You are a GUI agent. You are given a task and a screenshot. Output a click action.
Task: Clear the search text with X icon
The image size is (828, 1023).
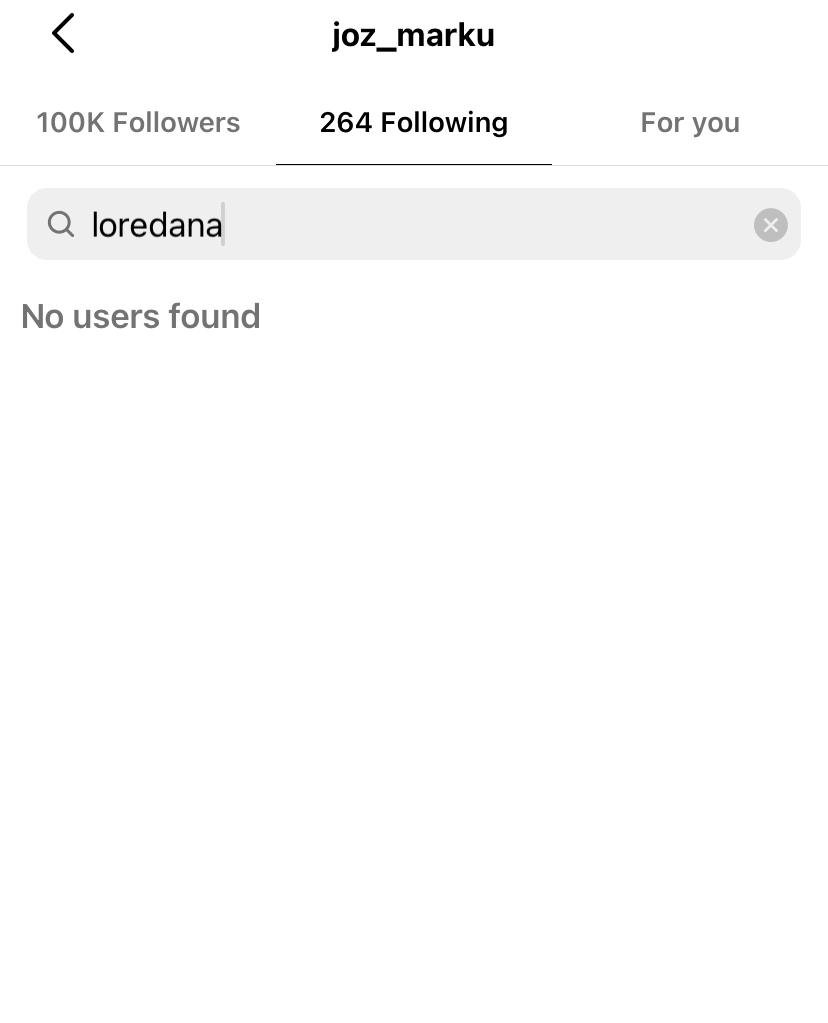770,225
